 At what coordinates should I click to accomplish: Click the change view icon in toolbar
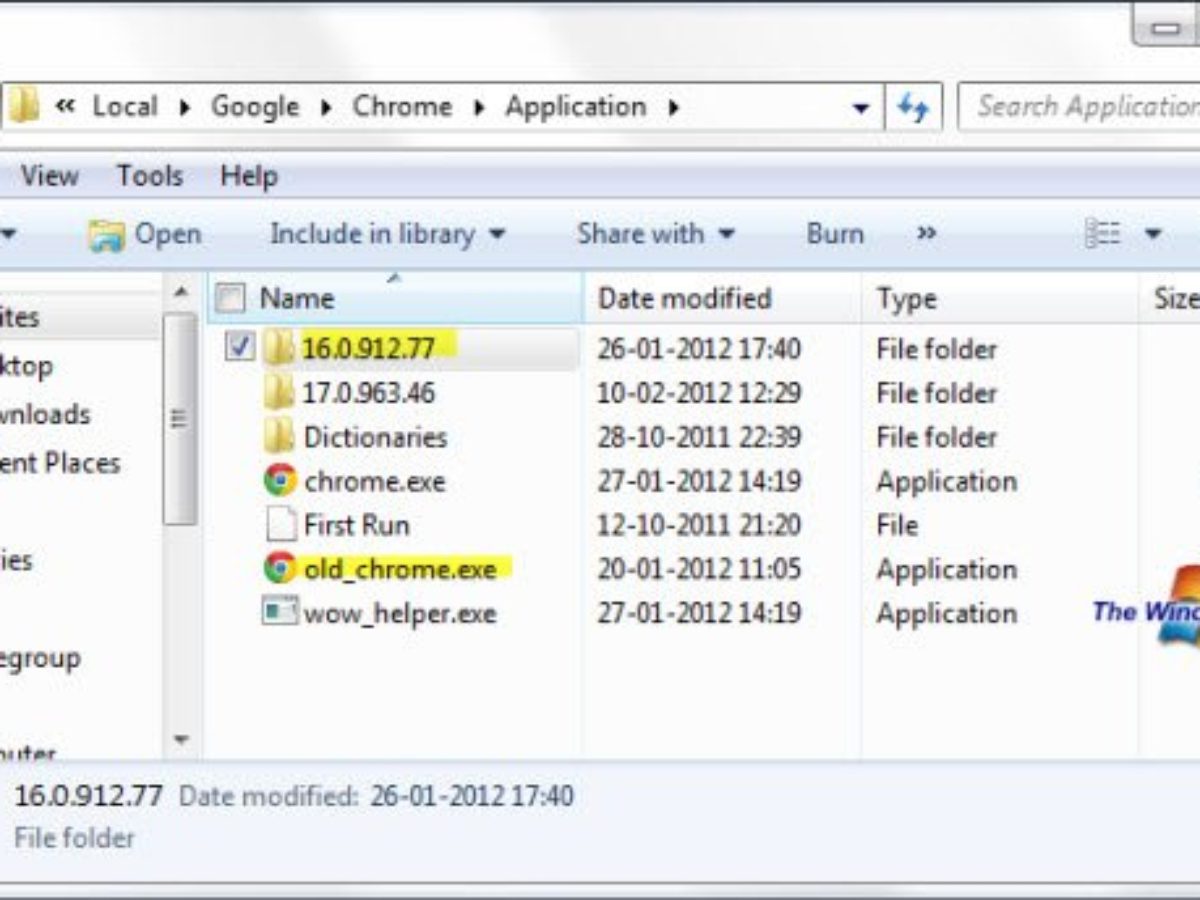tap(1102, 234)
